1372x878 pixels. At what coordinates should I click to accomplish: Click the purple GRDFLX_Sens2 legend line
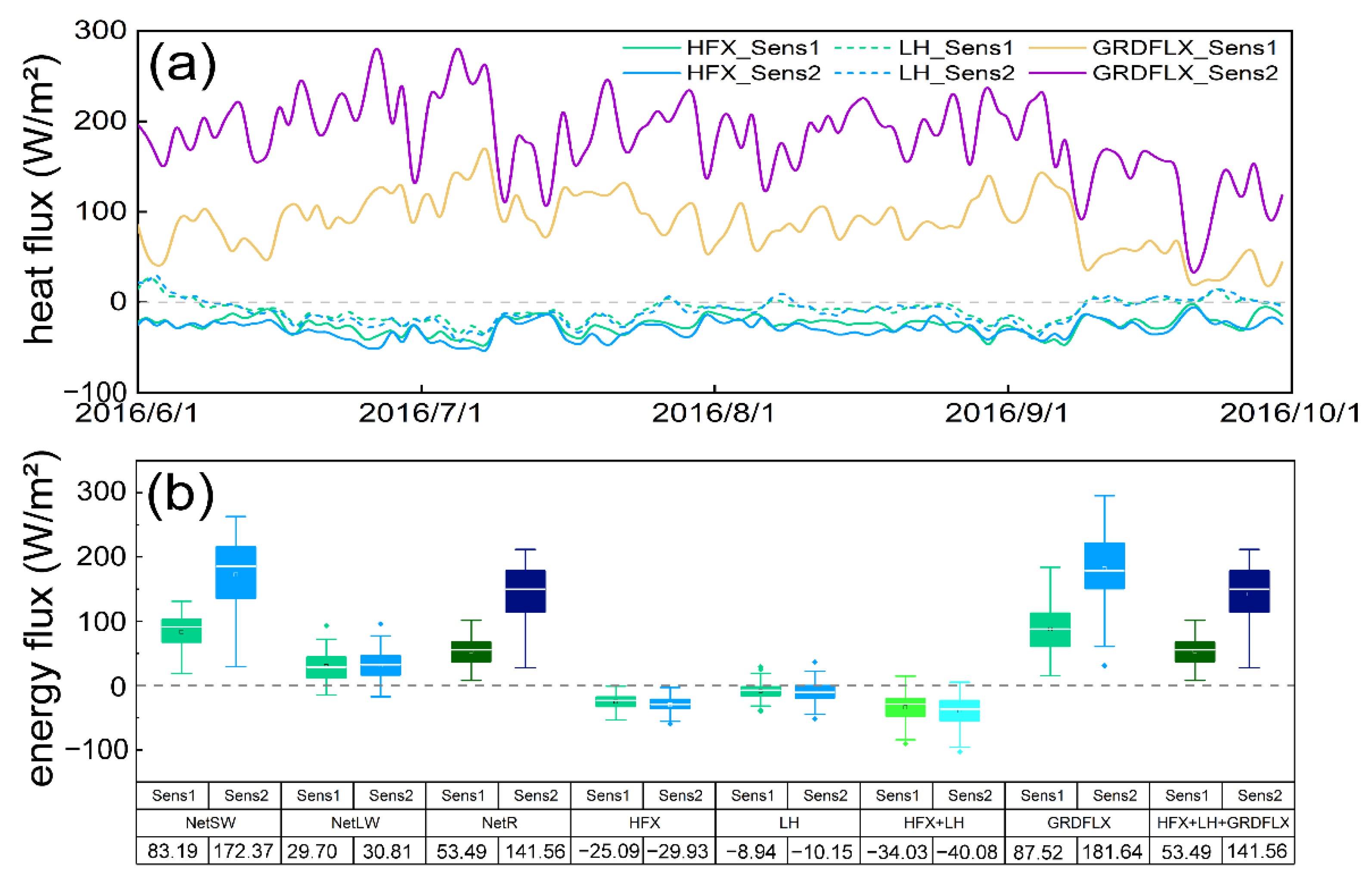1057,73
